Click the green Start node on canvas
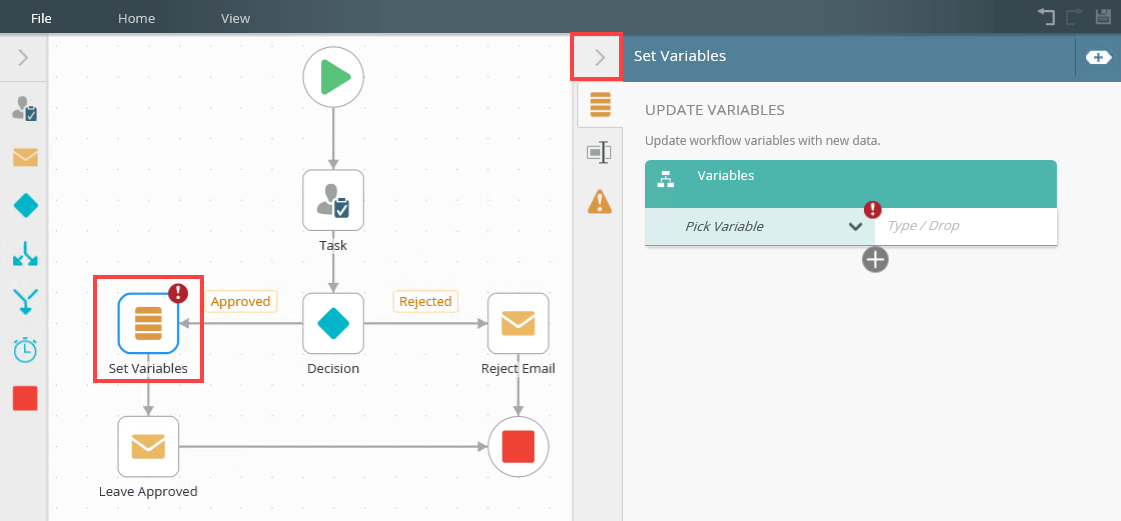The image size is (1121, 521). (333, 76)
